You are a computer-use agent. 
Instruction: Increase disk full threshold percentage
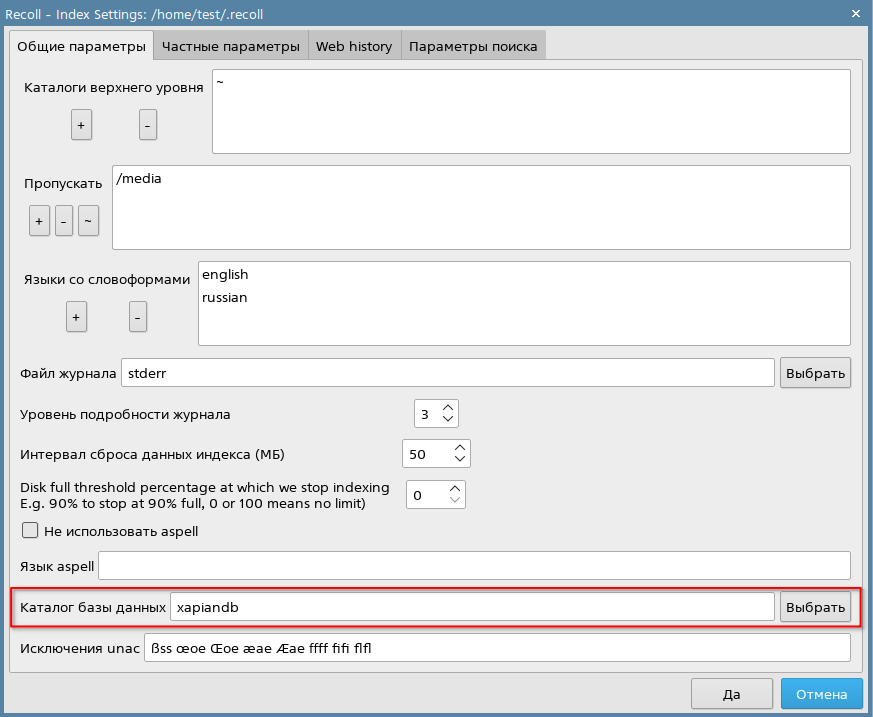tap(455, 489)
